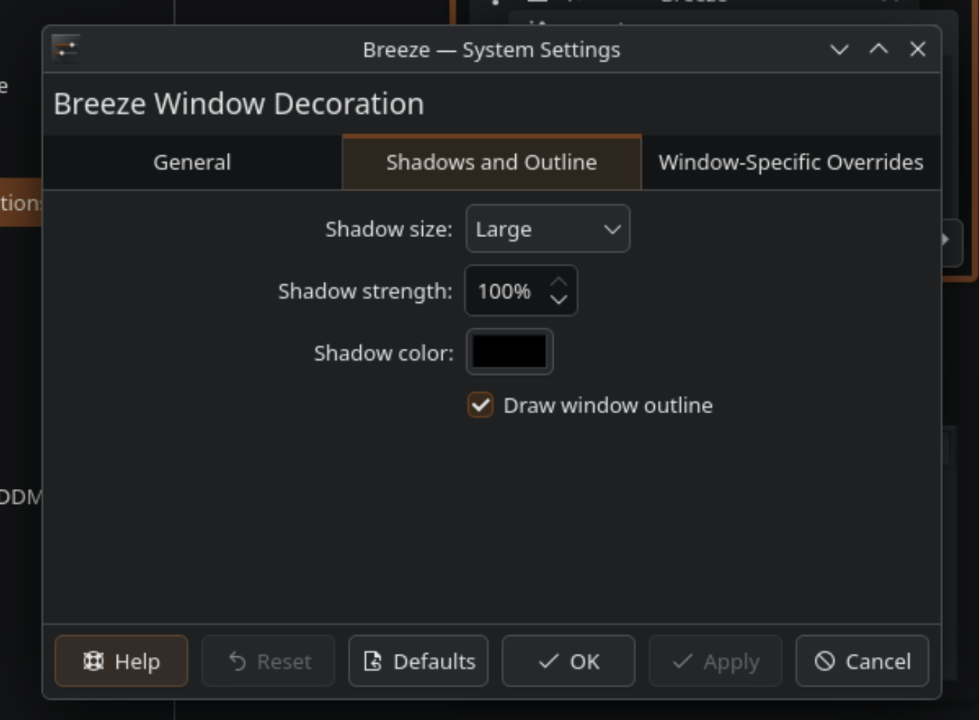
Task: Increase shadow strength with up arrow
Action: [559, 283]
